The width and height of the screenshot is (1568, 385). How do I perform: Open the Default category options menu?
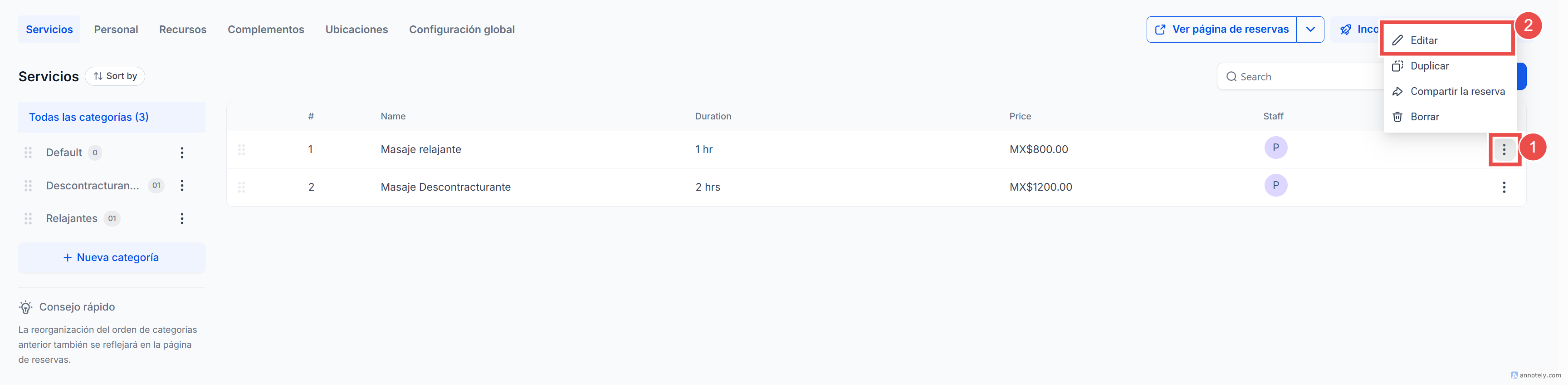click(x=181, y=153)
